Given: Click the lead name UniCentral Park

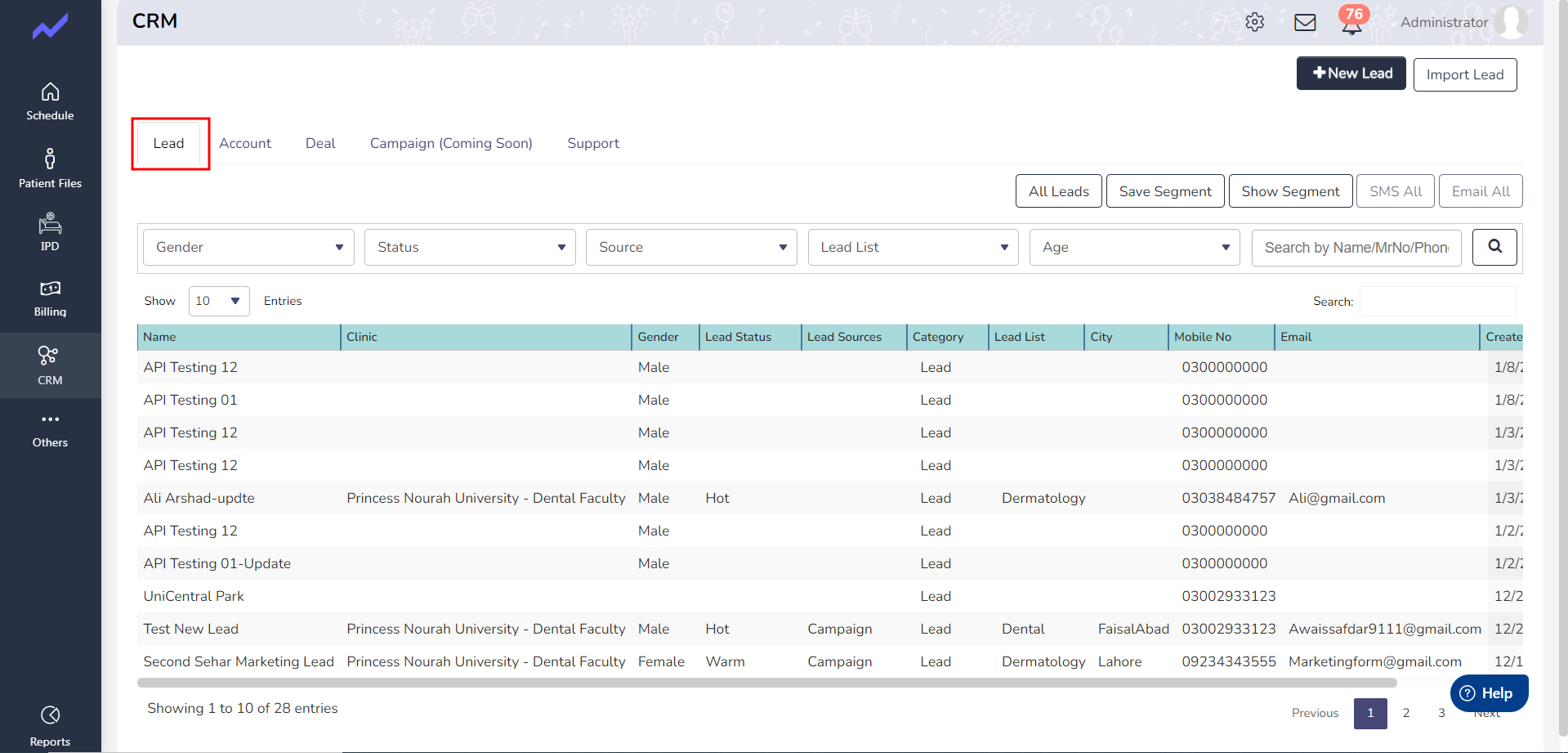Looking at the screenshot, I should coord(194,596).
